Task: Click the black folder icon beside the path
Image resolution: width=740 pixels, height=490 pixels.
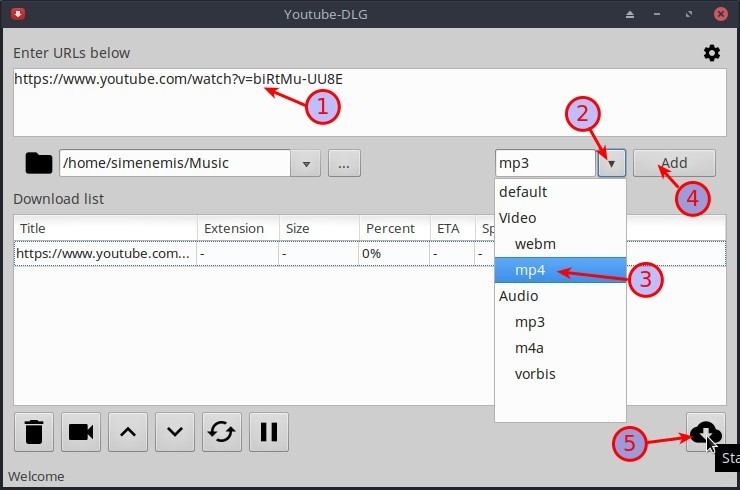Action: [x=39, y=163]
